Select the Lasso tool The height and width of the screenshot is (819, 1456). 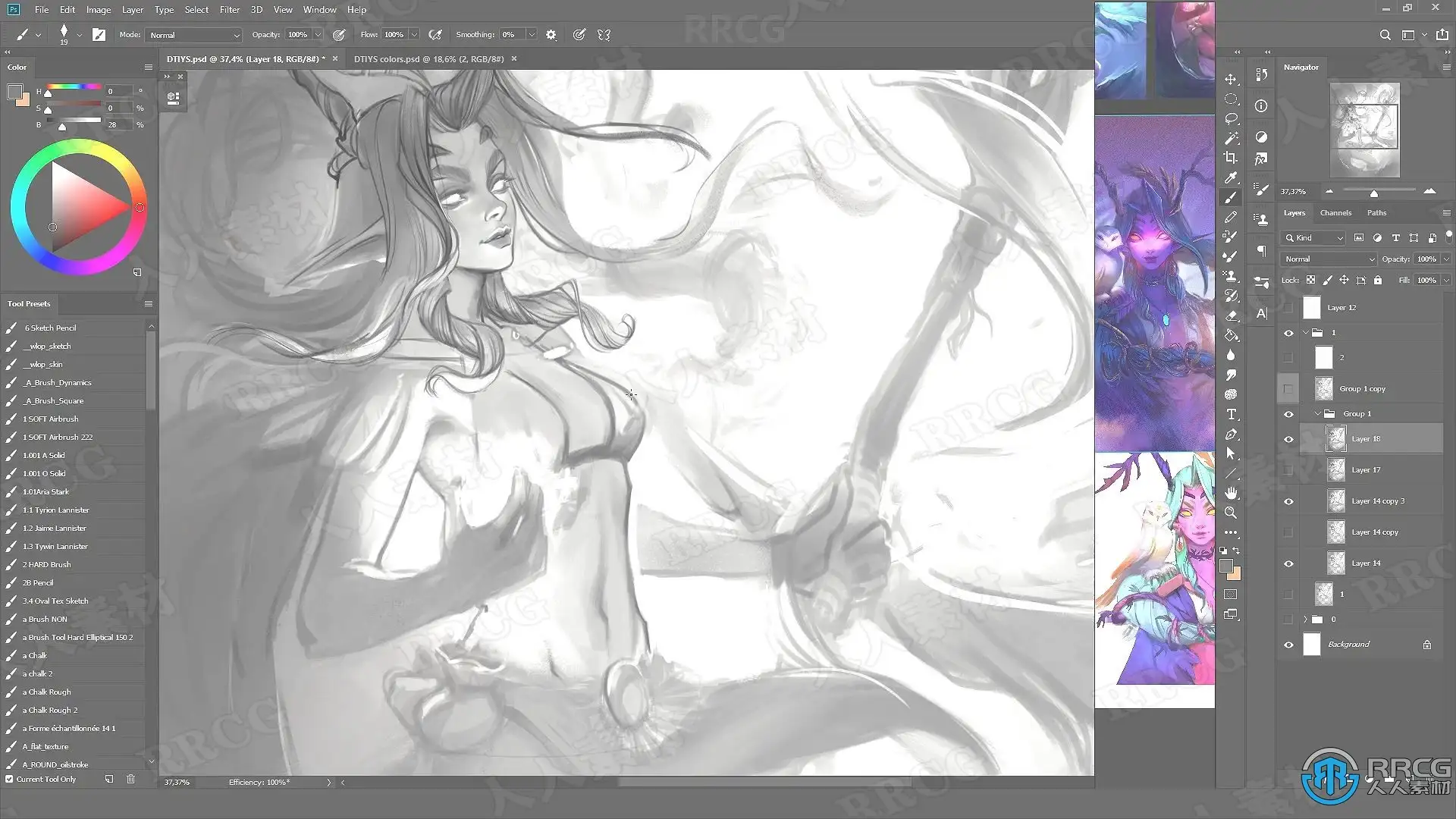point(1231,118)
